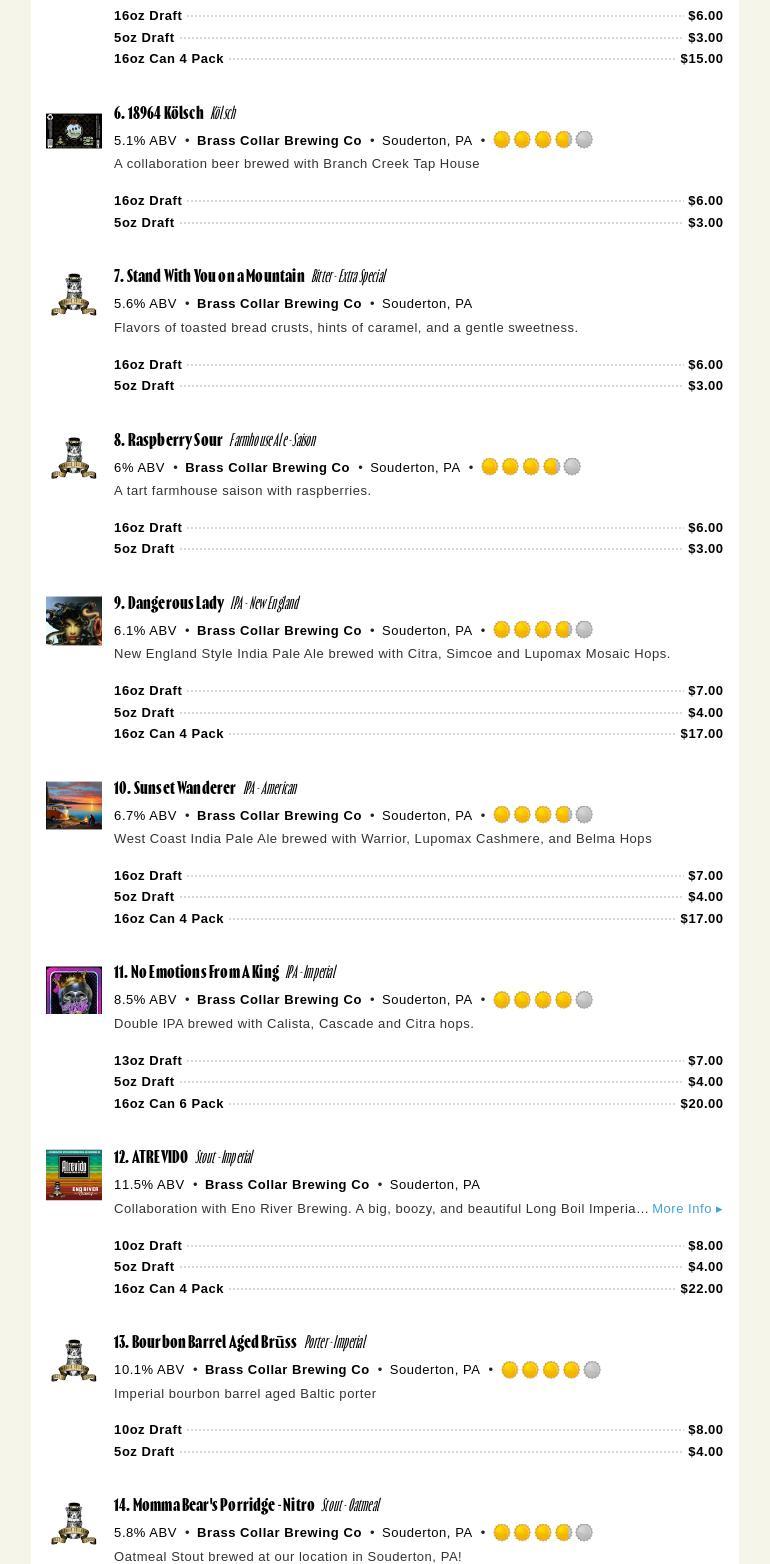Click the No Emotions From A King label

tap(74, 990)
